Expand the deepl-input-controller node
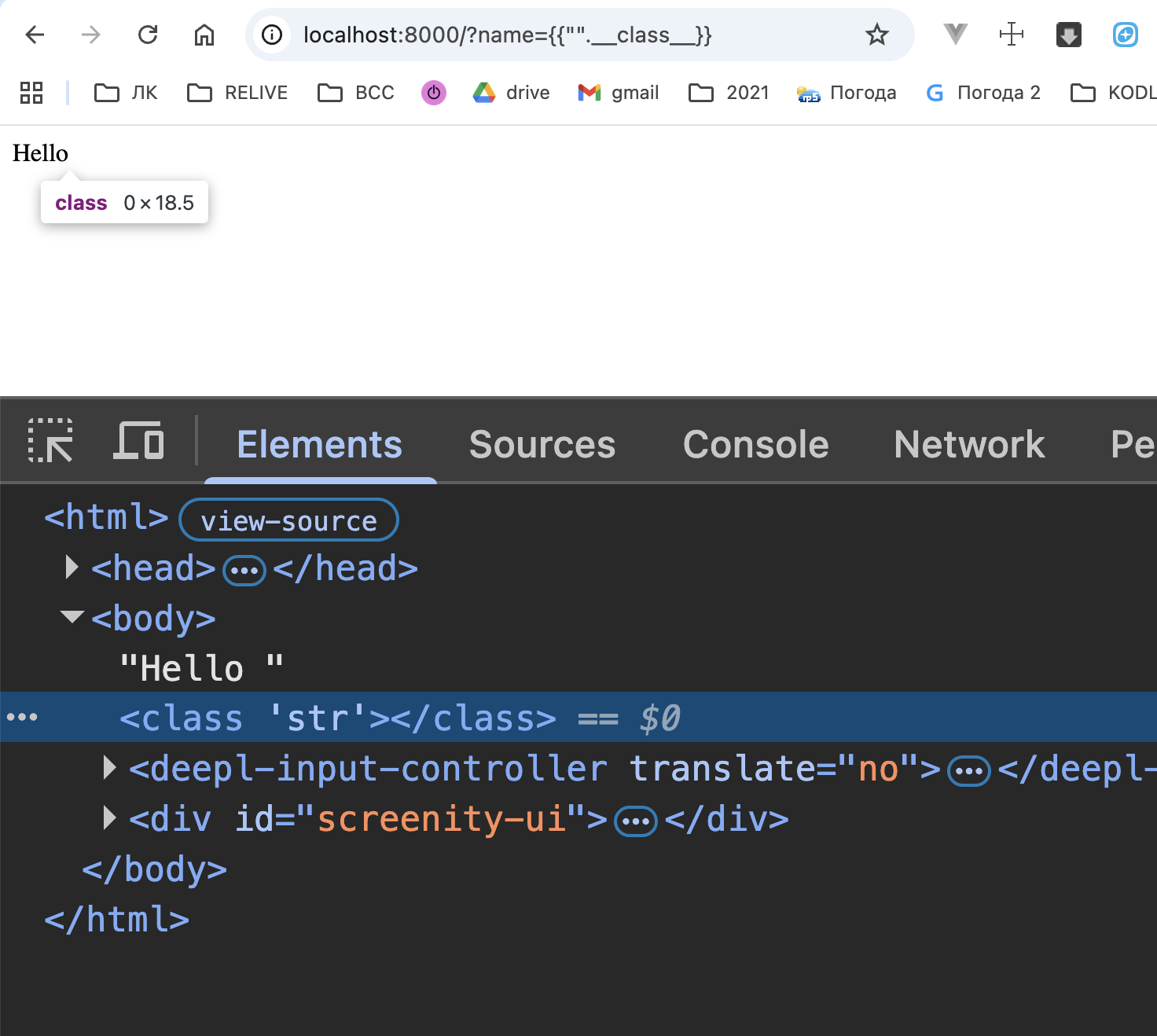Viewport: 1157px width, 1036px height. point(110,768)
